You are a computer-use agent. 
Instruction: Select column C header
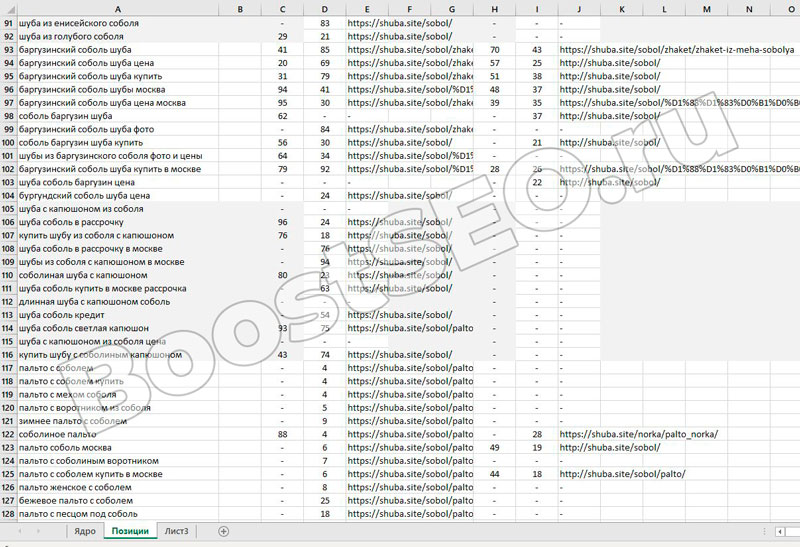(x=282, y=9)
